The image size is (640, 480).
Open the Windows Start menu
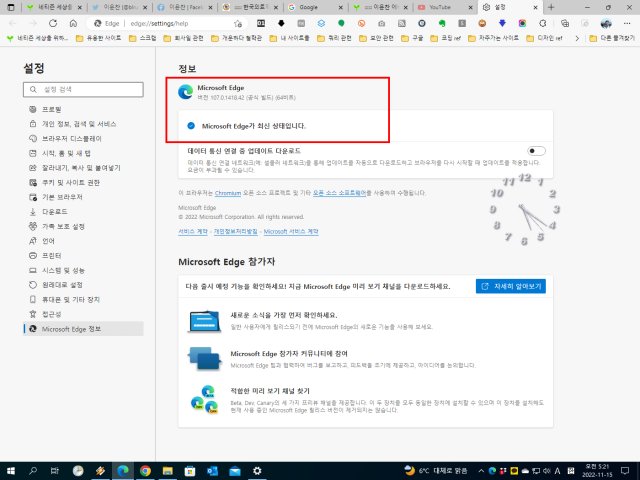(11, 471)
